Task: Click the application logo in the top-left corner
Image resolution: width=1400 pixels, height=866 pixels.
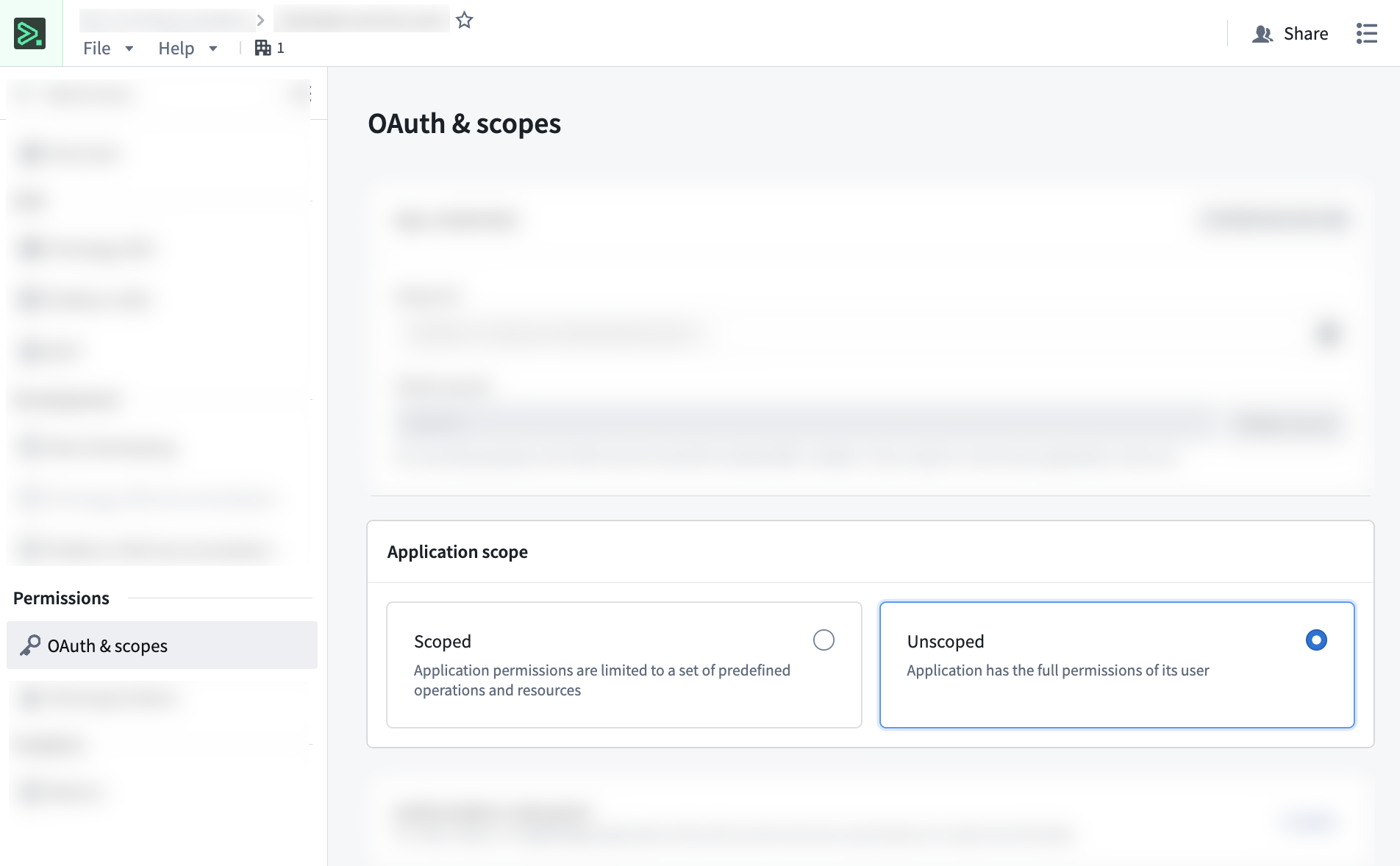Action: pos(30,32)
